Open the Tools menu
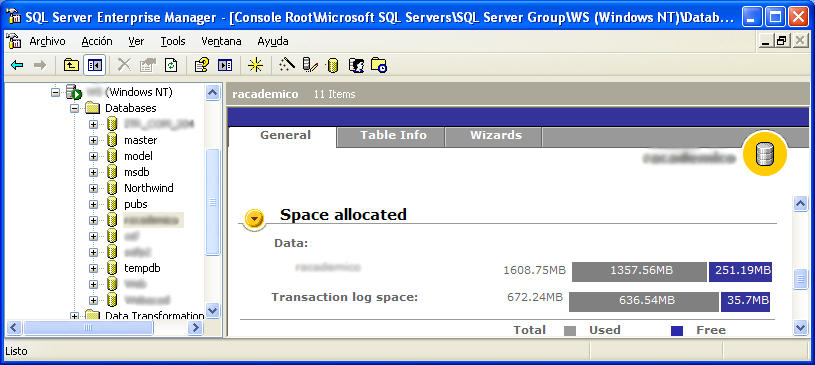815x365 pixels. coord(173,41)
